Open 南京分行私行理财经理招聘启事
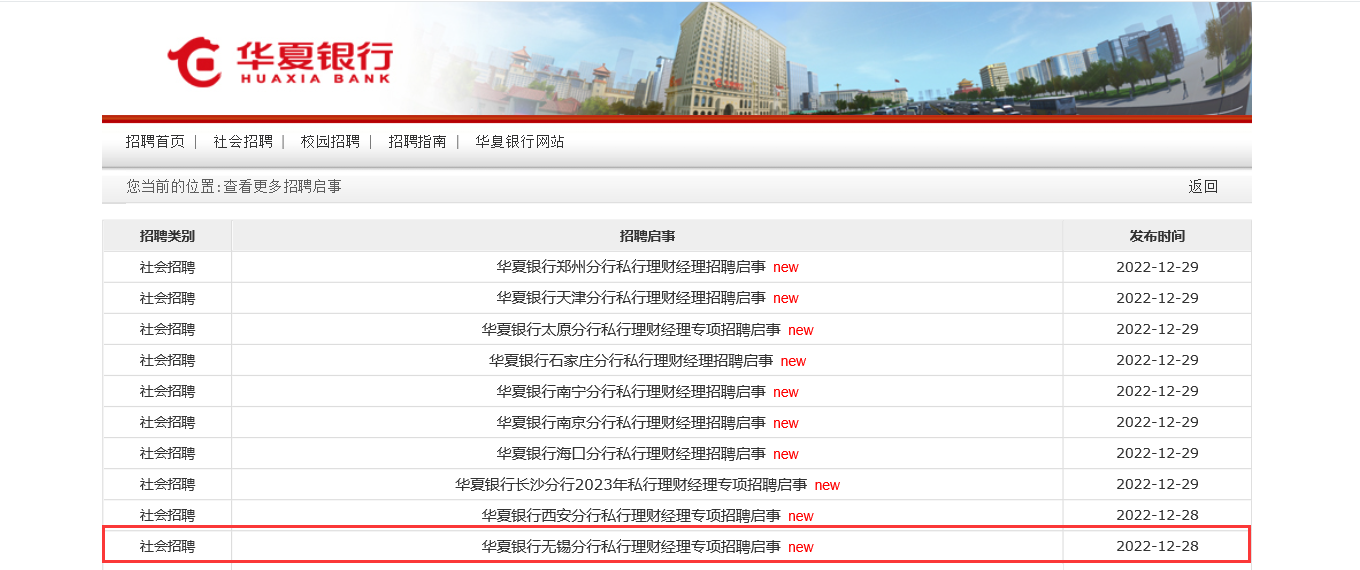Image resolution: width=1360 pixels, height=570 pixels. pyautogui.click(x=631, y=422)
